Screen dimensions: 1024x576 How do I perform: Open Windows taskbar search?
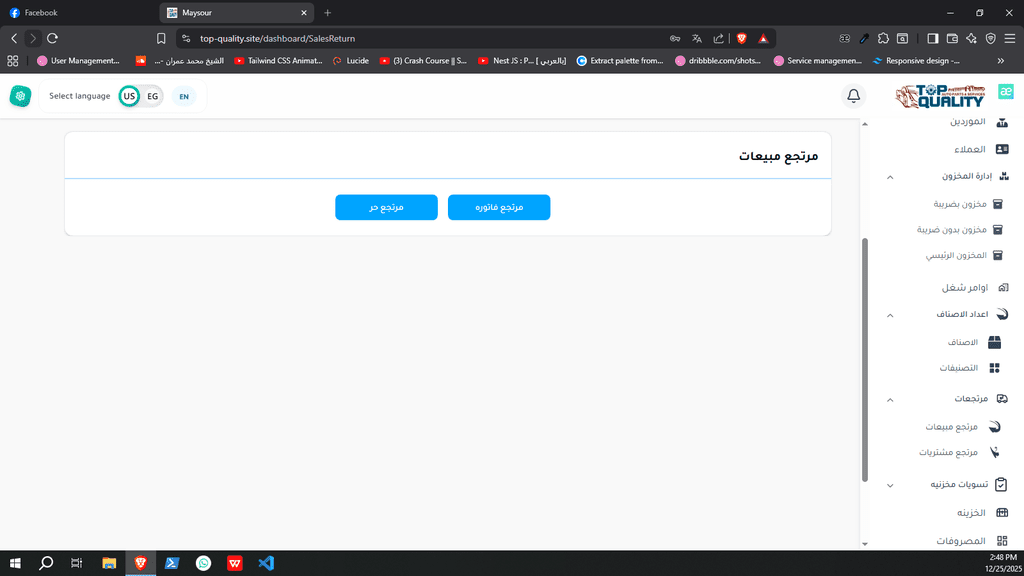pos(46,563)
